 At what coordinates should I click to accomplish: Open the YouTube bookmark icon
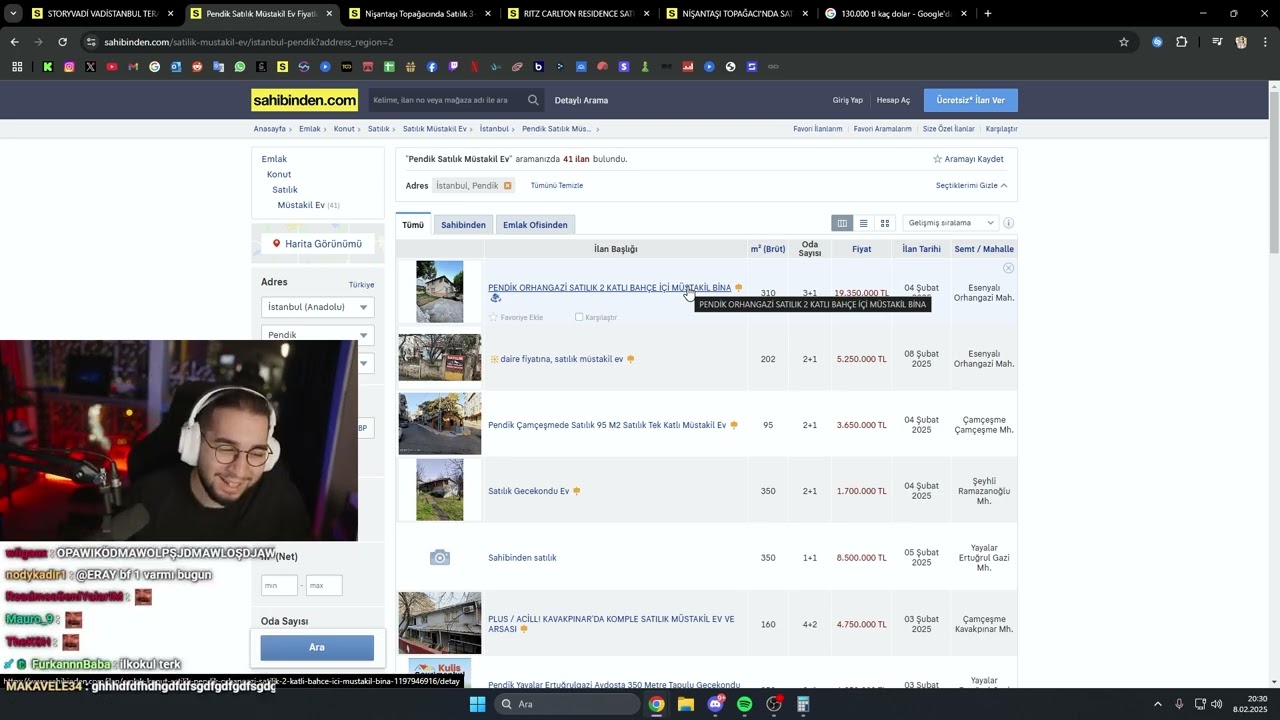click(111, 67)
